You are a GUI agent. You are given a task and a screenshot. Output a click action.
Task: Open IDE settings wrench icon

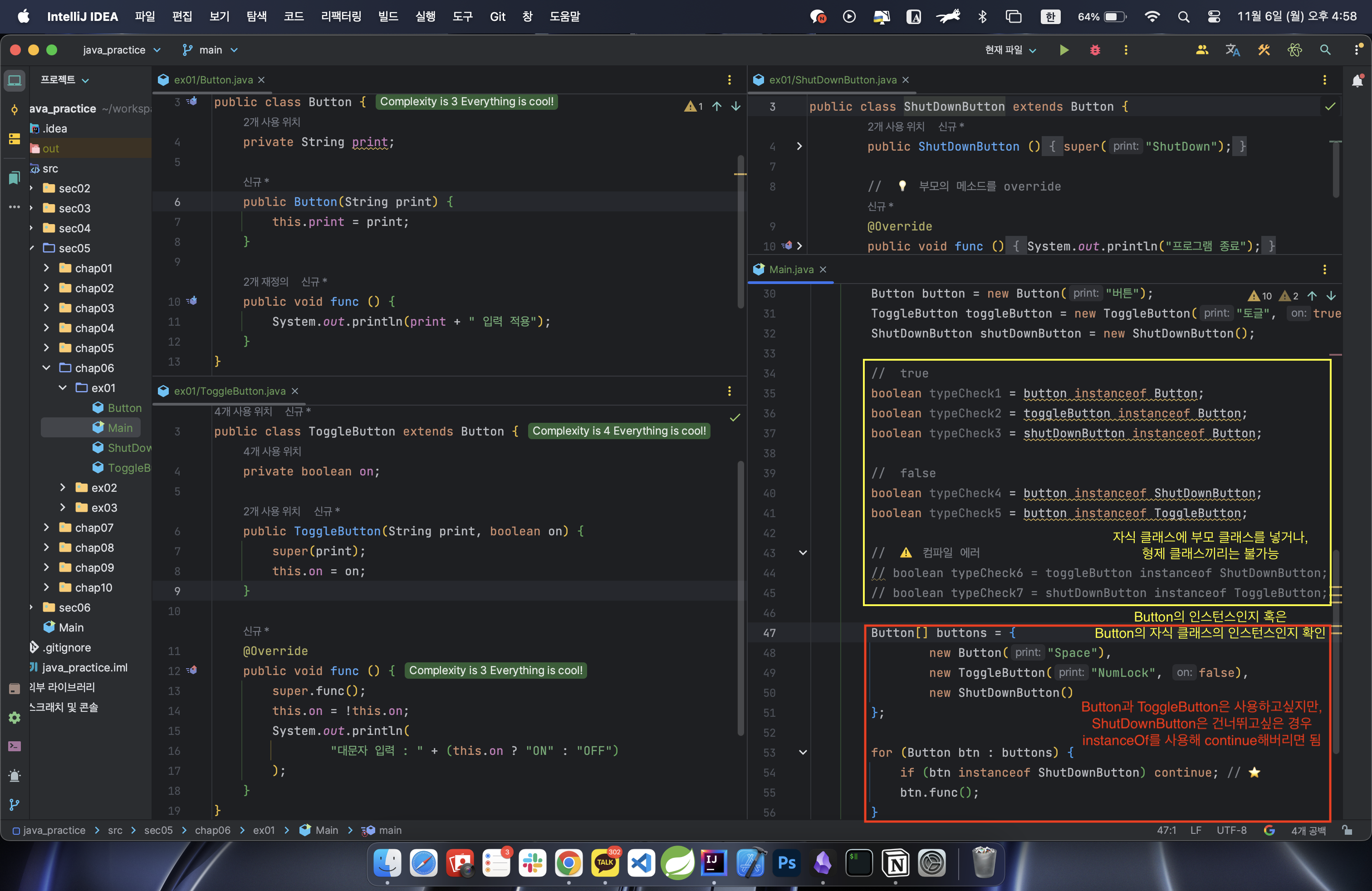coord(1264,50)
